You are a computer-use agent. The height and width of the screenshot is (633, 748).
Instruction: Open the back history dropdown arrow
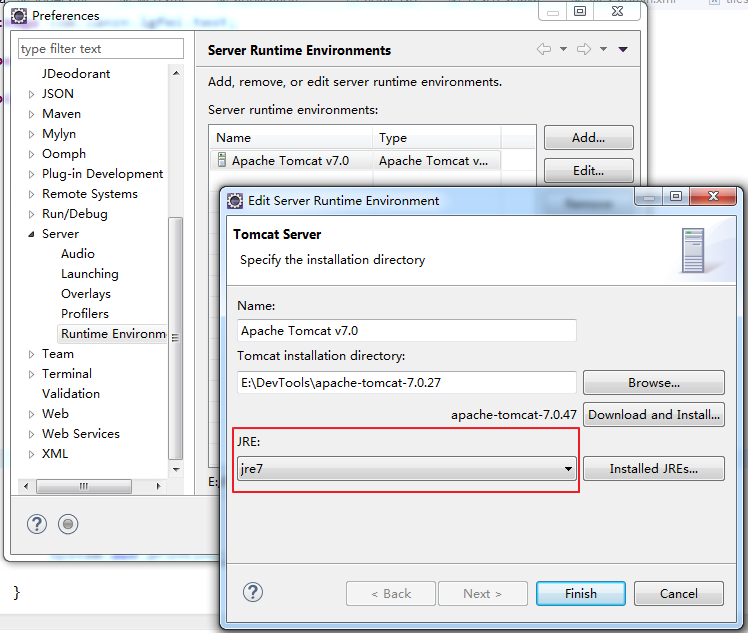tap(563, 49)
